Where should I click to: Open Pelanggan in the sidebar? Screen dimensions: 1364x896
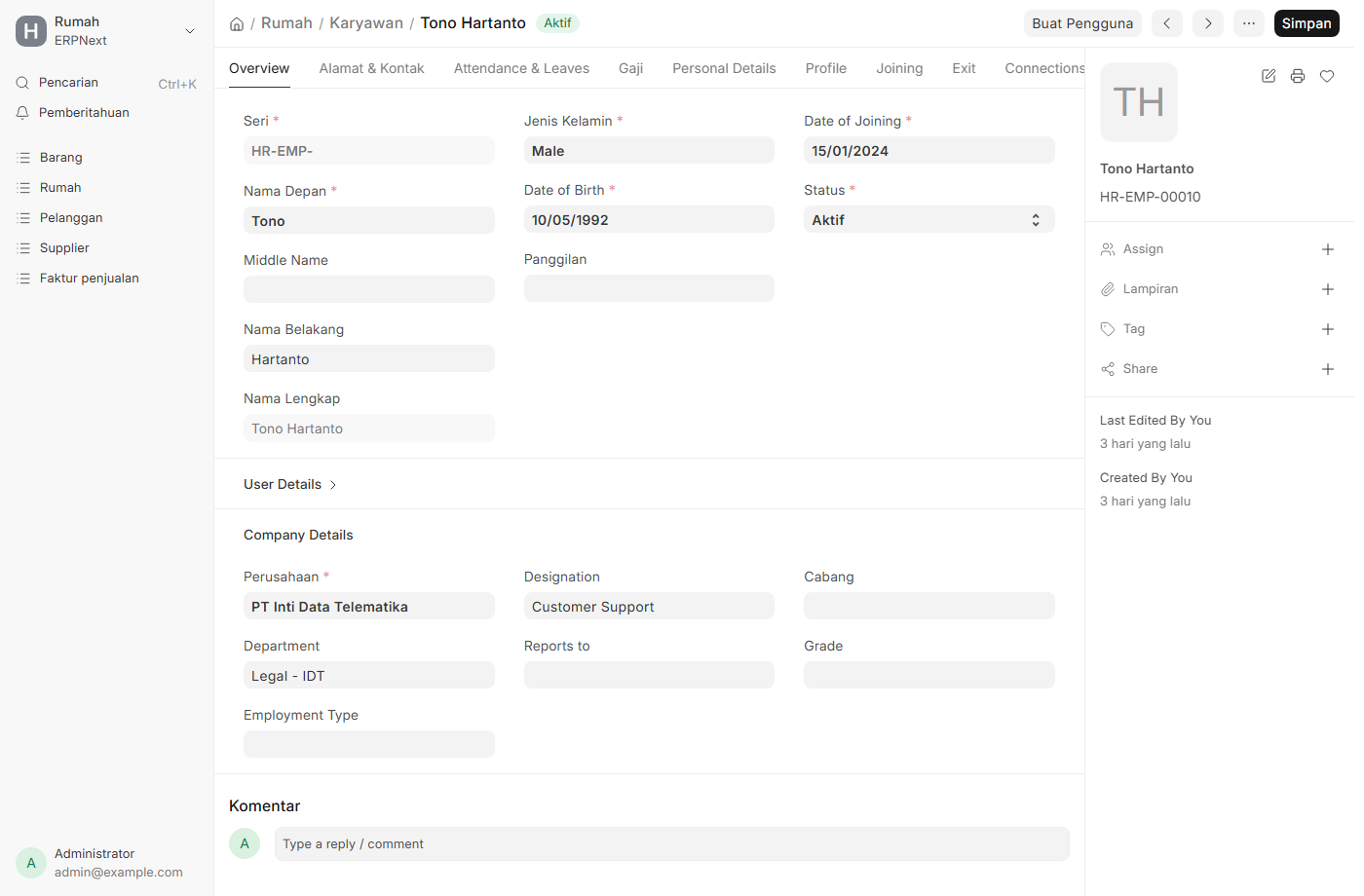click(x=70, y=218)
